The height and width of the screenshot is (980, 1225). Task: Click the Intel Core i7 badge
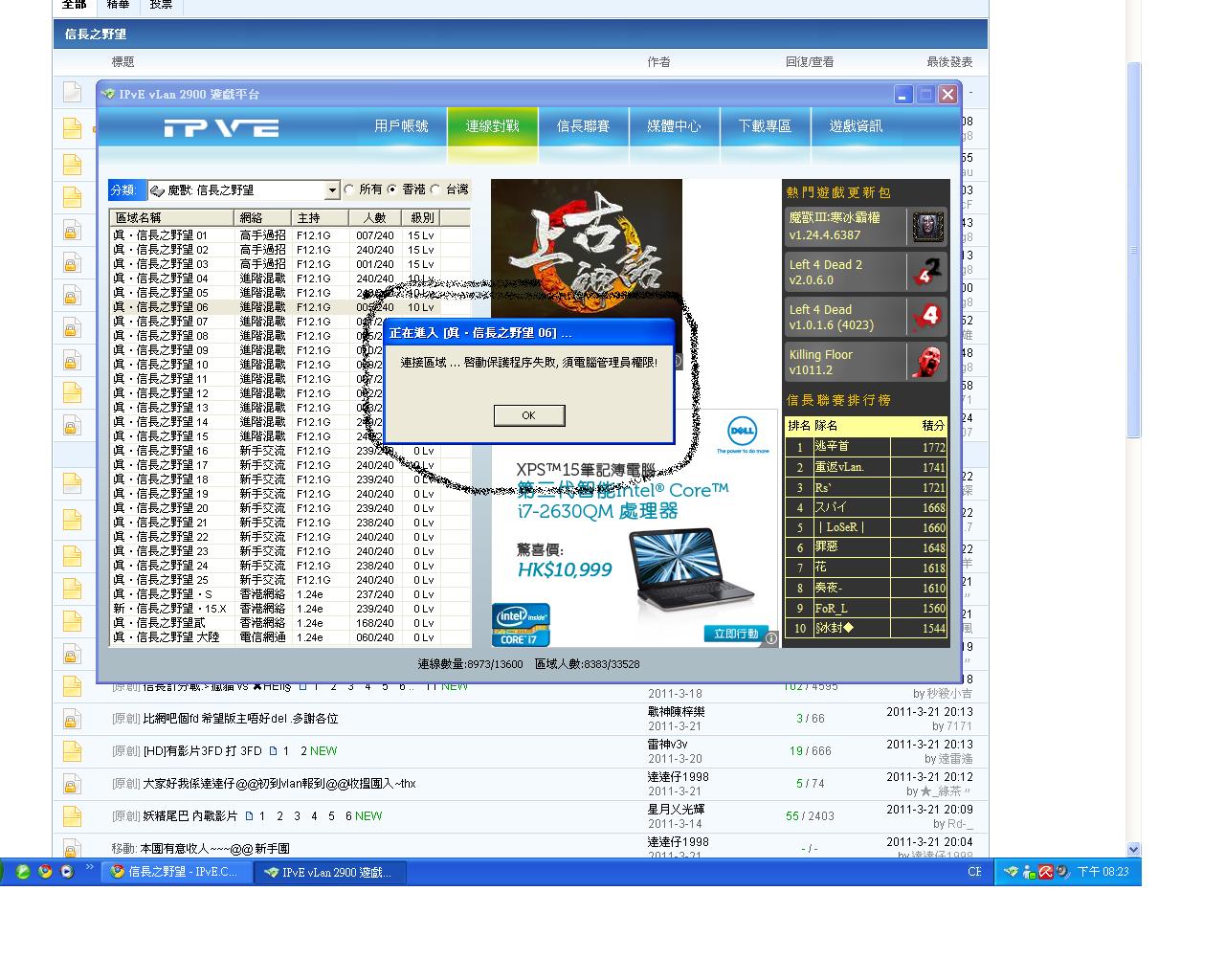tap(521, 624)
